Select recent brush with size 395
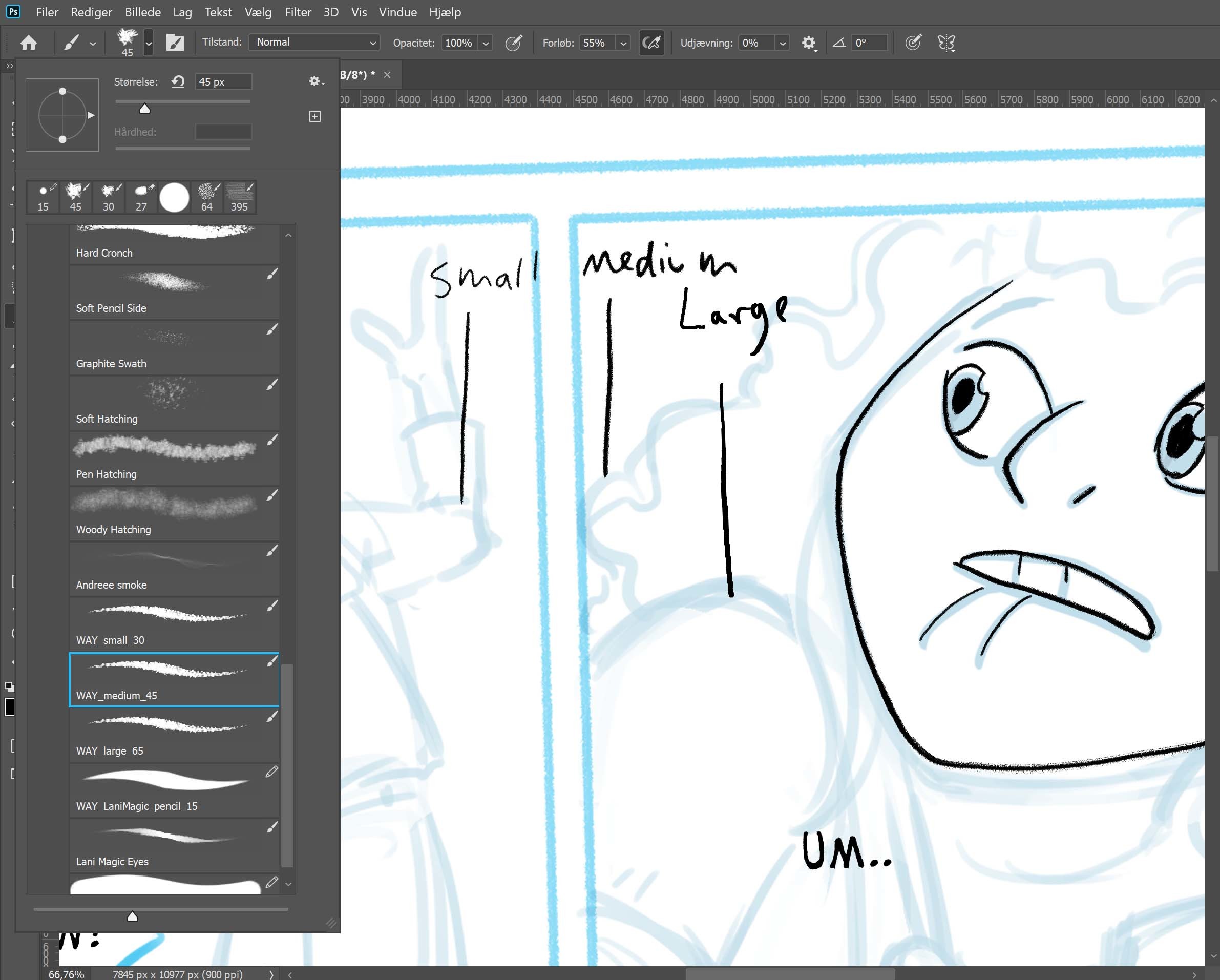 (x=239, y=196)
